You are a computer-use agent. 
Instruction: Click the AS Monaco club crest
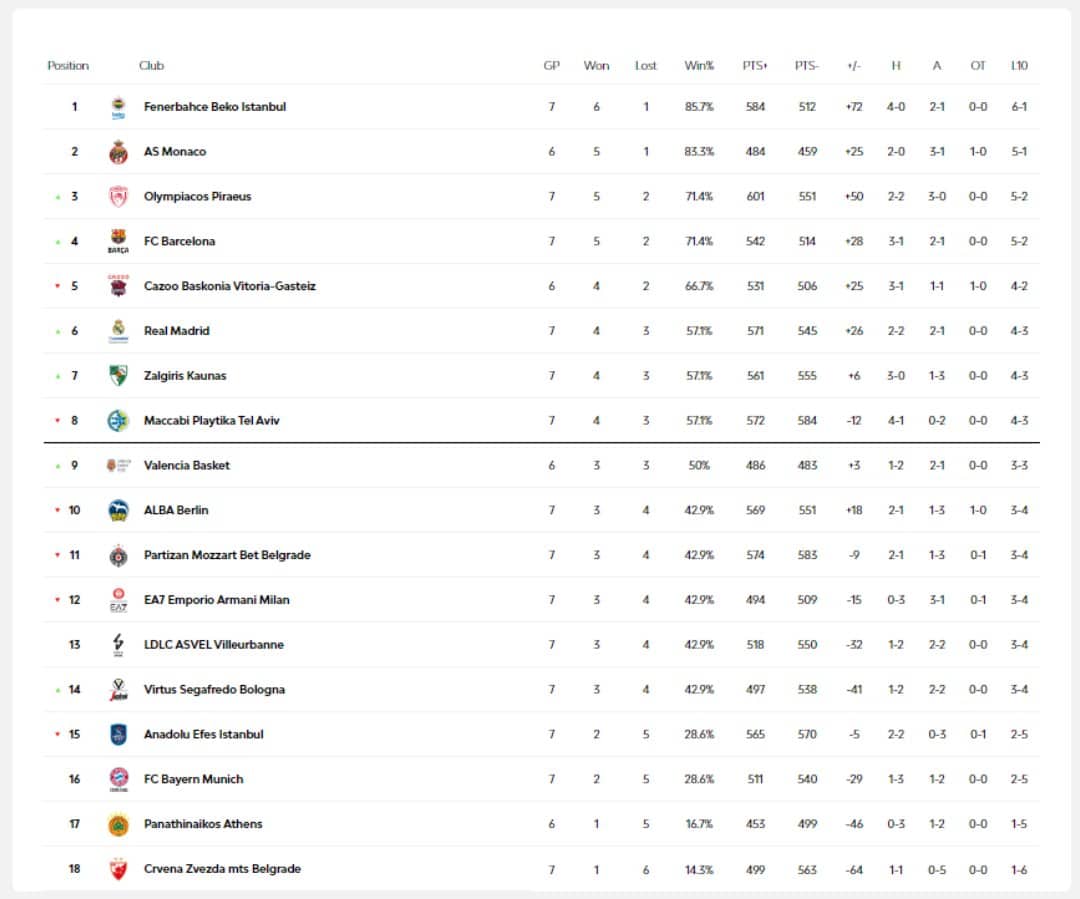click(x=118, y=152)
